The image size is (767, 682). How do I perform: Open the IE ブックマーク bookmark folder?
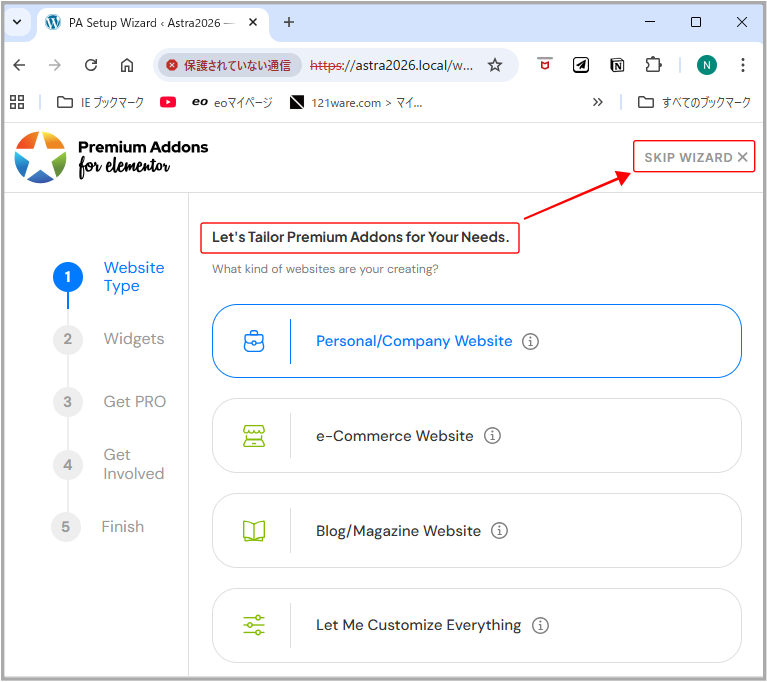[x=100, y=102]
